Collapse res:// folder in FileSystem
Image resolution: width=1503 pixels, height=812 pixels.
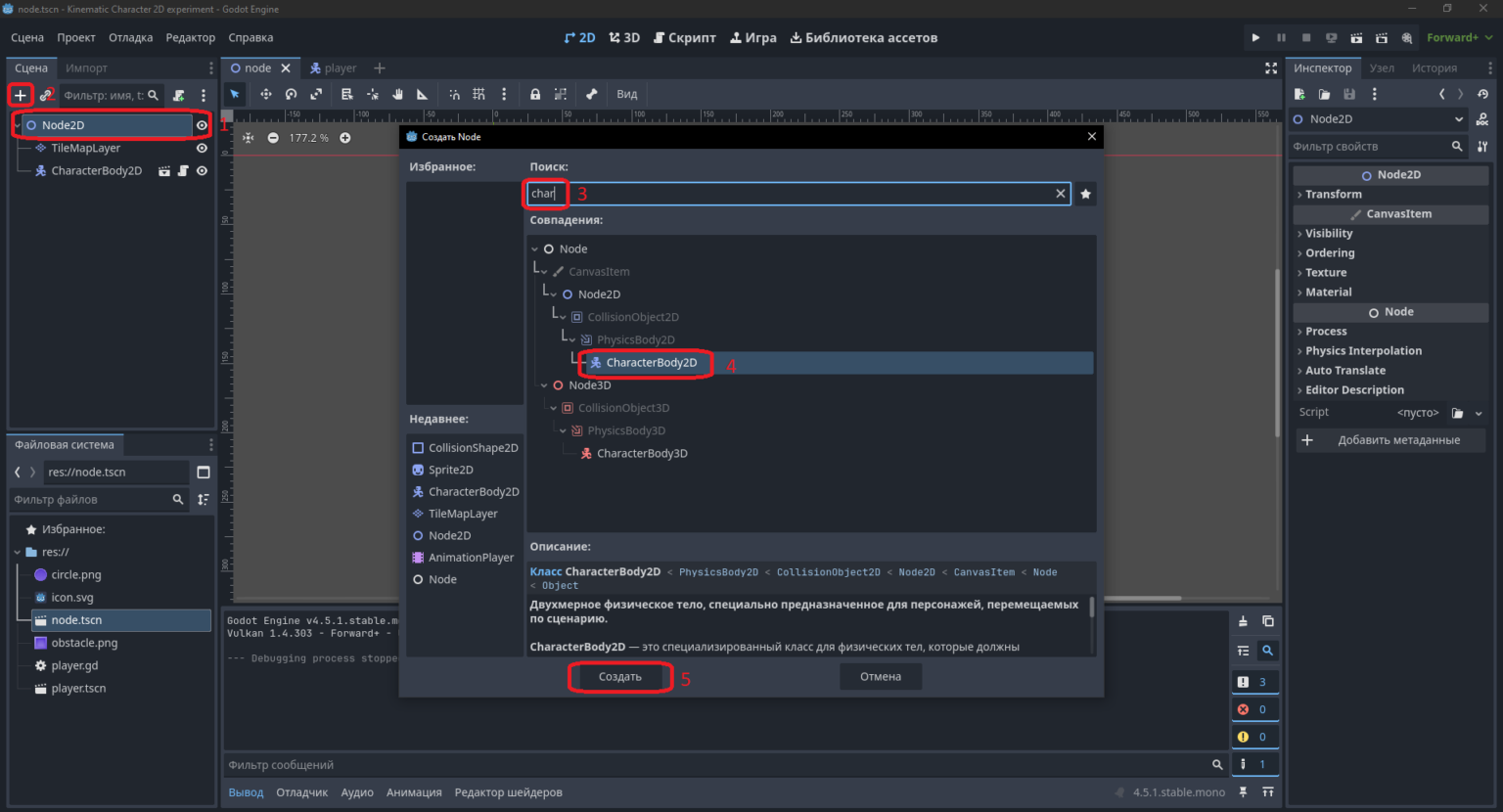point(18,552)
